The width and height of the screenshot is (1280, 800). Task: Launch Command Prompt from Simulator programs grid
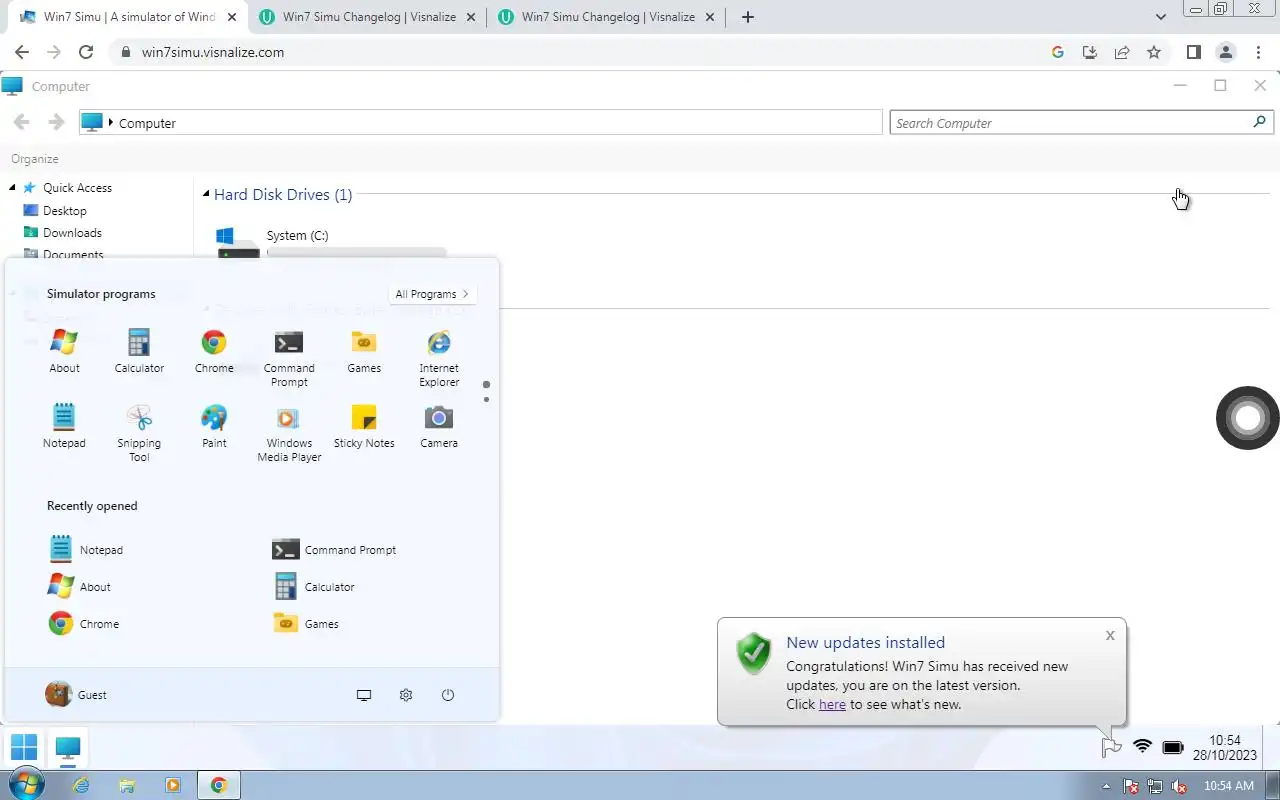(289, 359)
